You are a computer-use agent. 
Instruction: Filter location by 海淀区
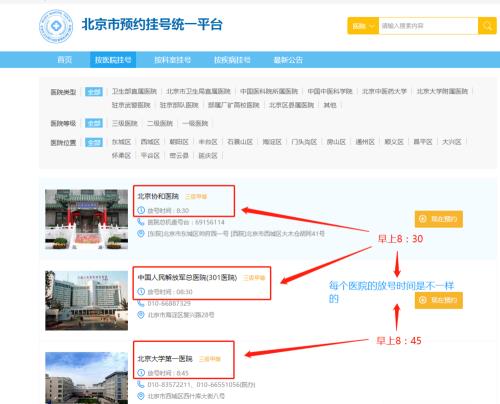[x=272, y=142]
